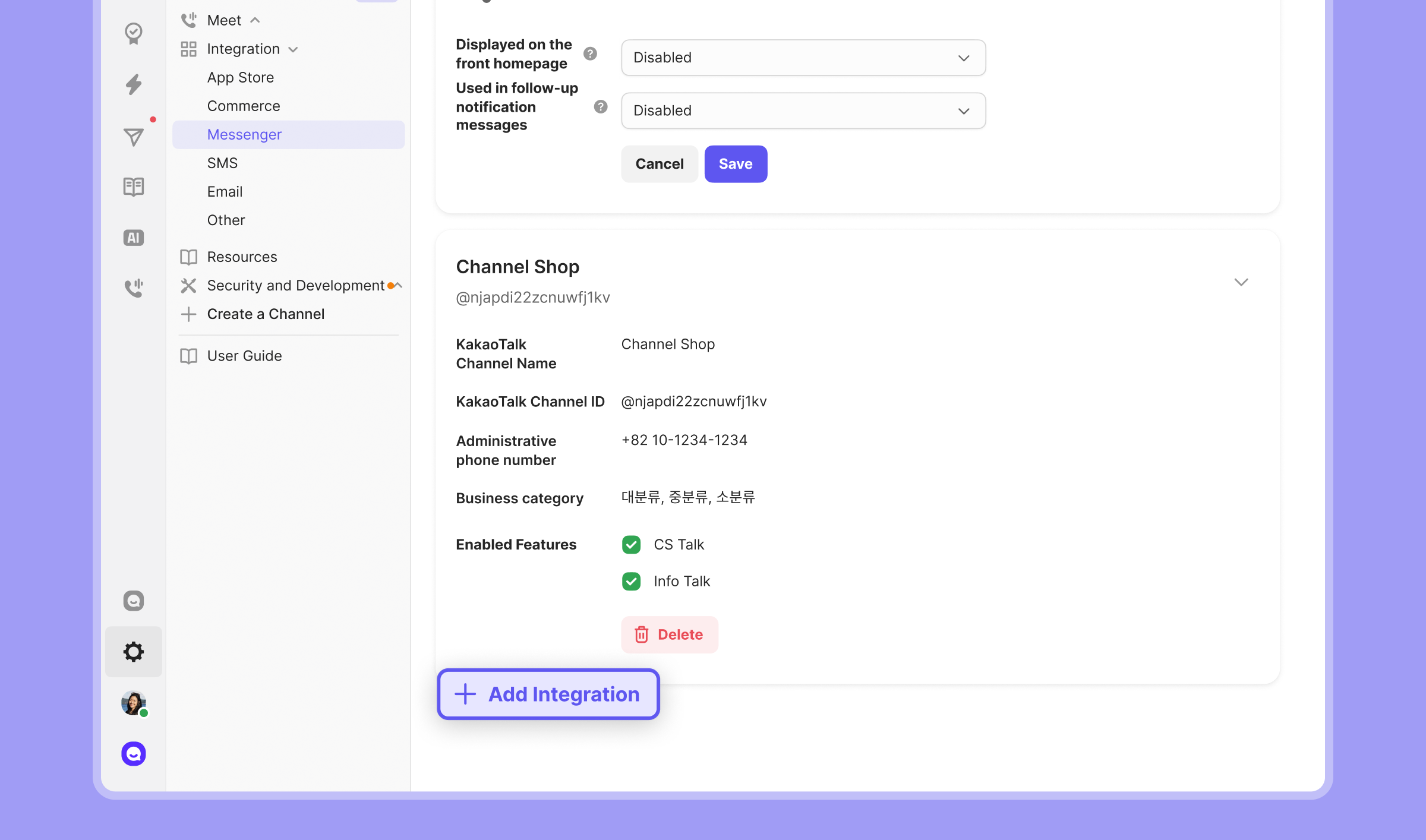The height and width of the screenshot is (840, 1426).
Task: Open the front homepage display dropdown
Action: pos(803,58)
